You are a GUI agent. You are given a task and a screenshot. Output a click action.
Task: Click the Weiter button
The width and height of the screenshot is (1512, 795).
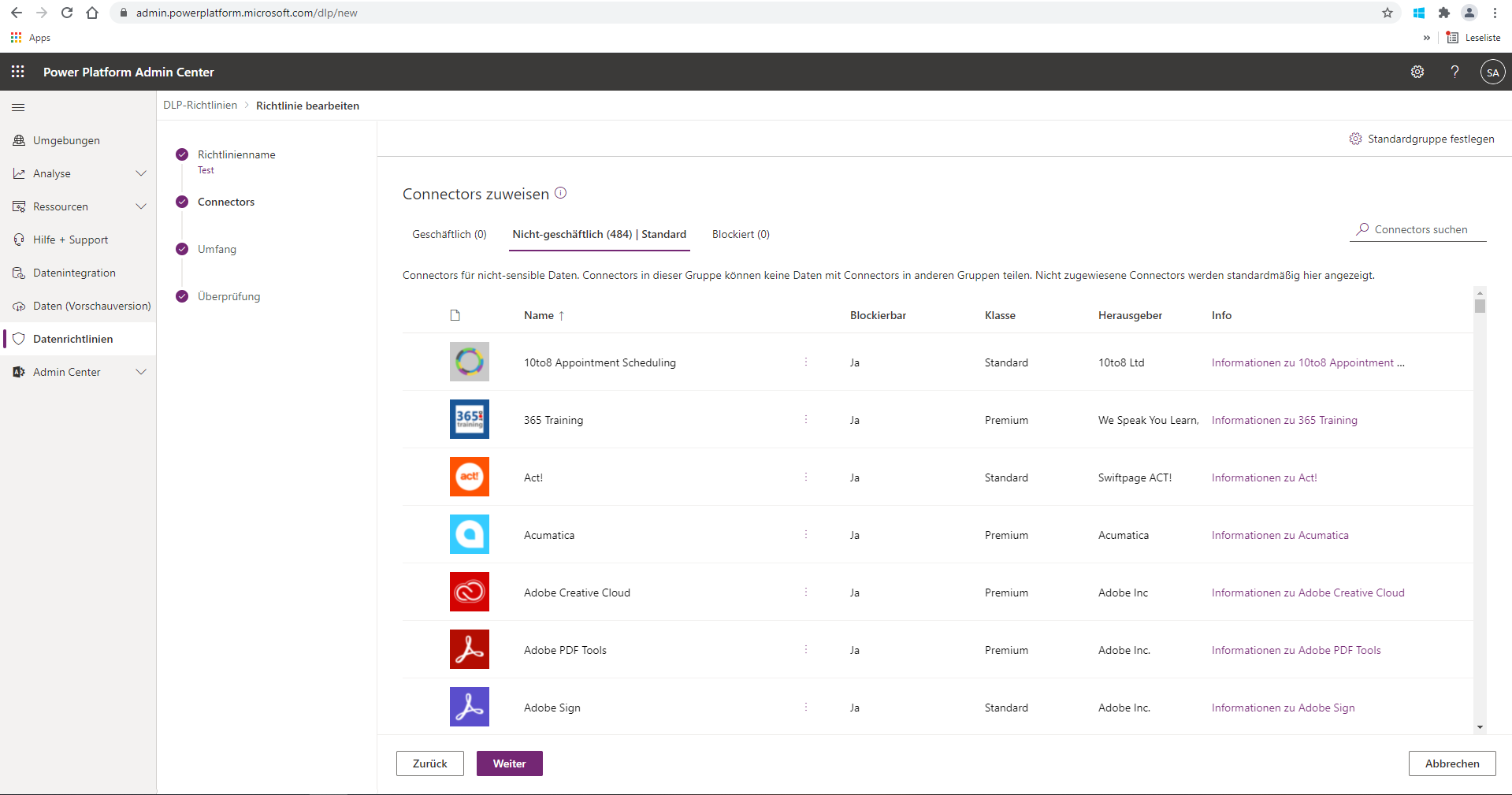point(510,763)
